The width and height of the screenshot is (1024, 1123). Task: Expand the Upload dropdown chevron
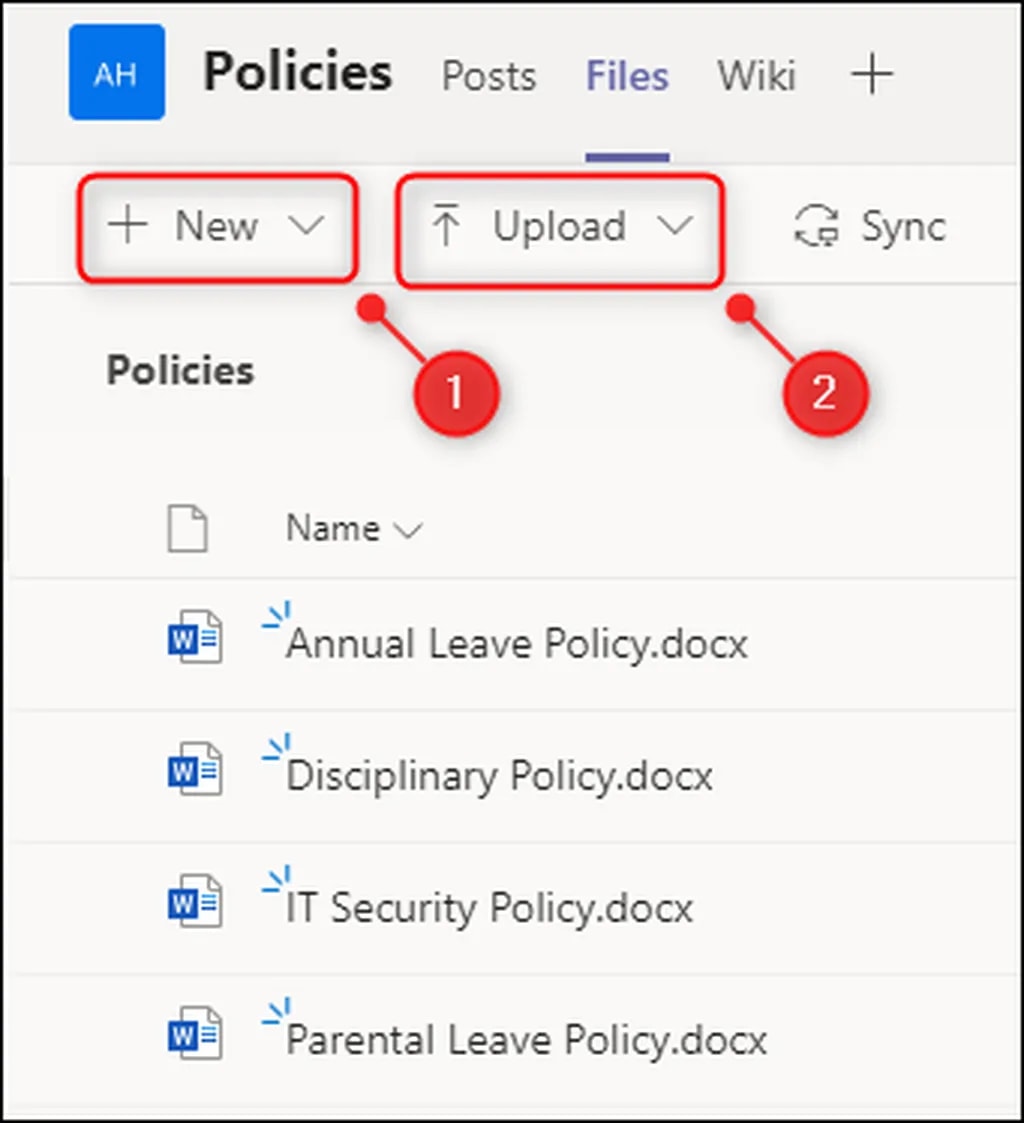pos(675,227)
